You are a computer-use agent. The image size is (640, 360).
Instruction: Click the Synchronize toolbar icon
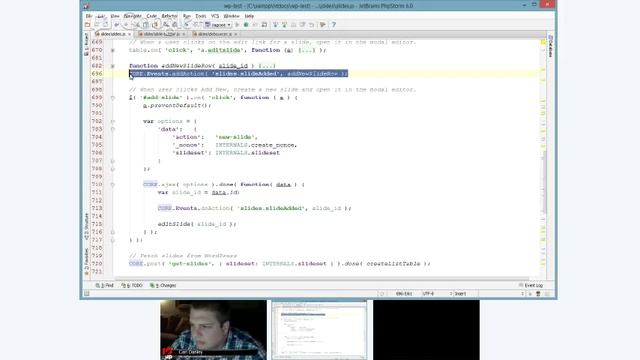106,25
